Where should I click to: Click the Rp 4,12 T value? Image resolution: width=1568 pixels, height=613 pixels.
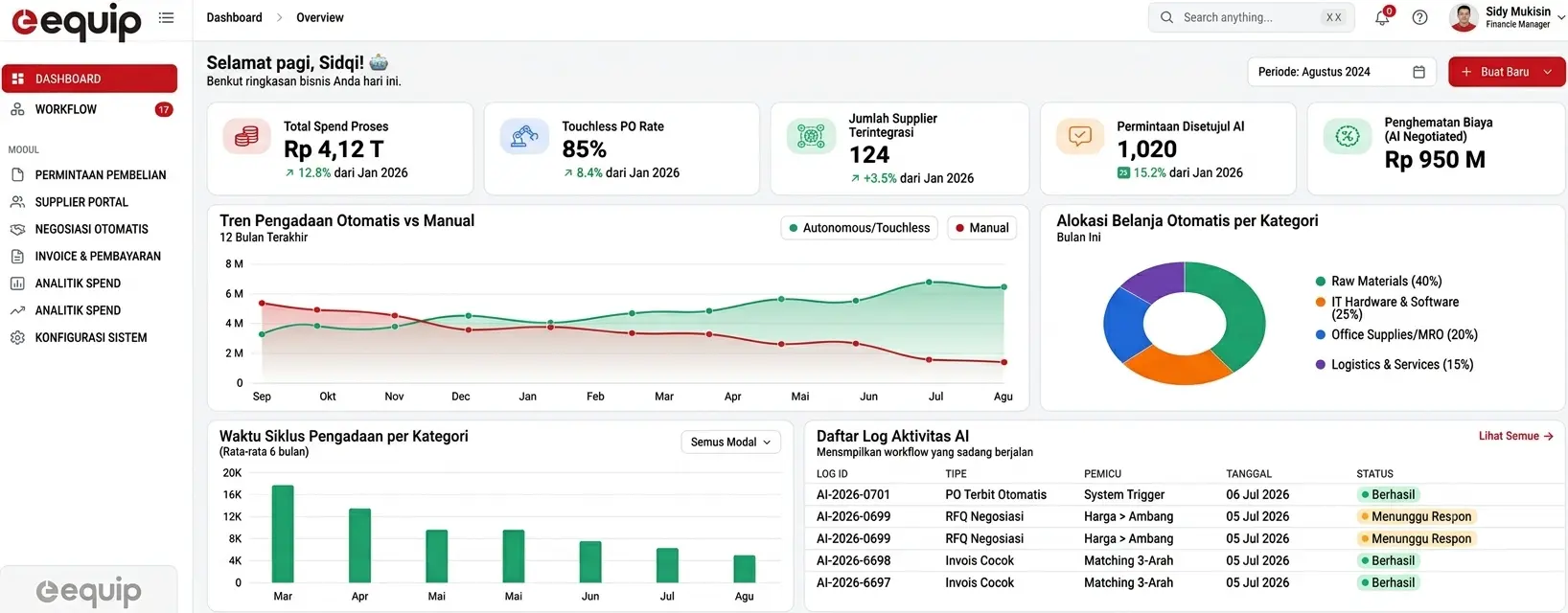pyautogui.click(x=334, y=149)
